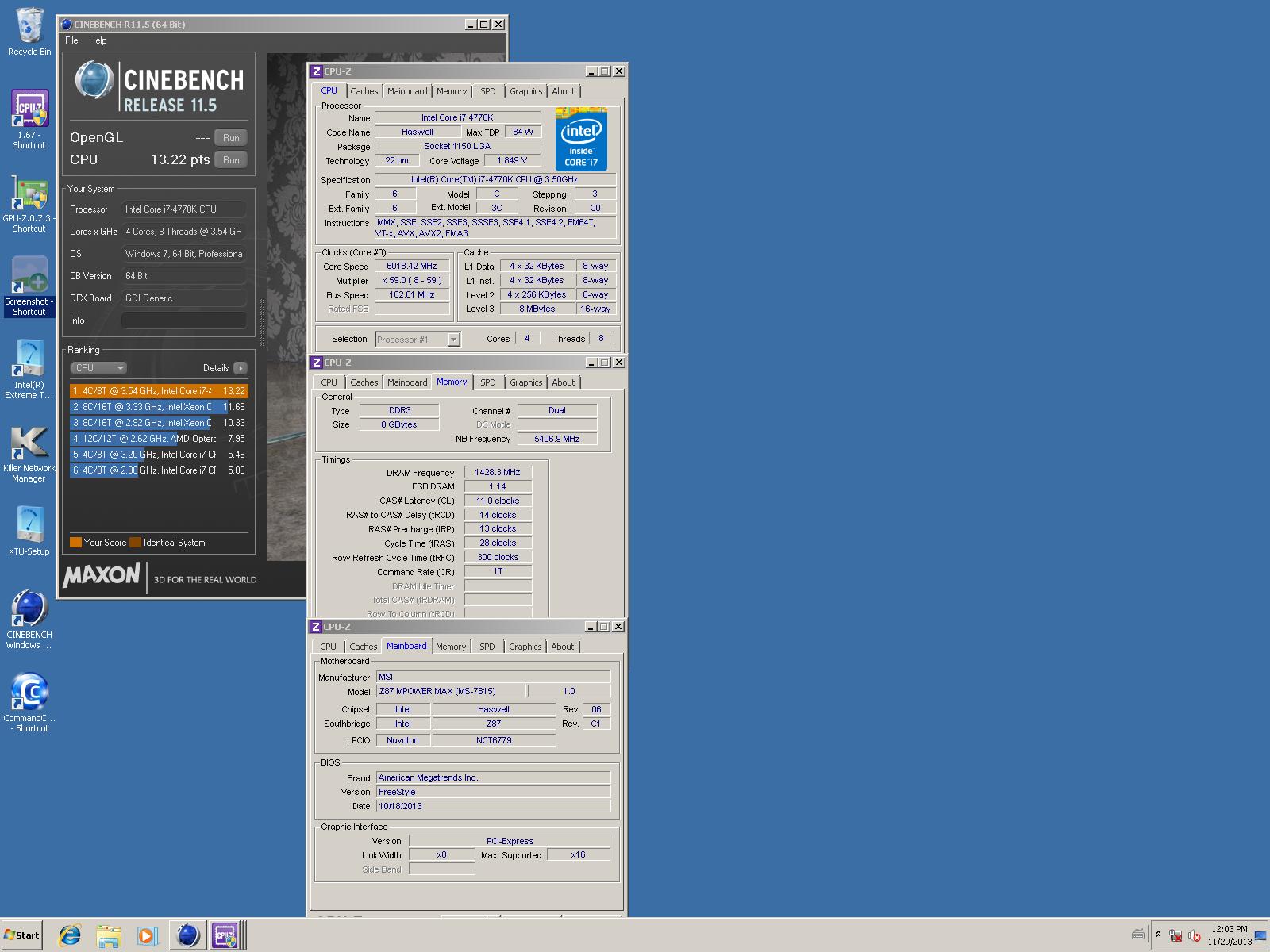Viewport: 1270px width, 952px height.
Task: Open CINEBENCH Windows desktop shortcut
Action: coord(29,619)
